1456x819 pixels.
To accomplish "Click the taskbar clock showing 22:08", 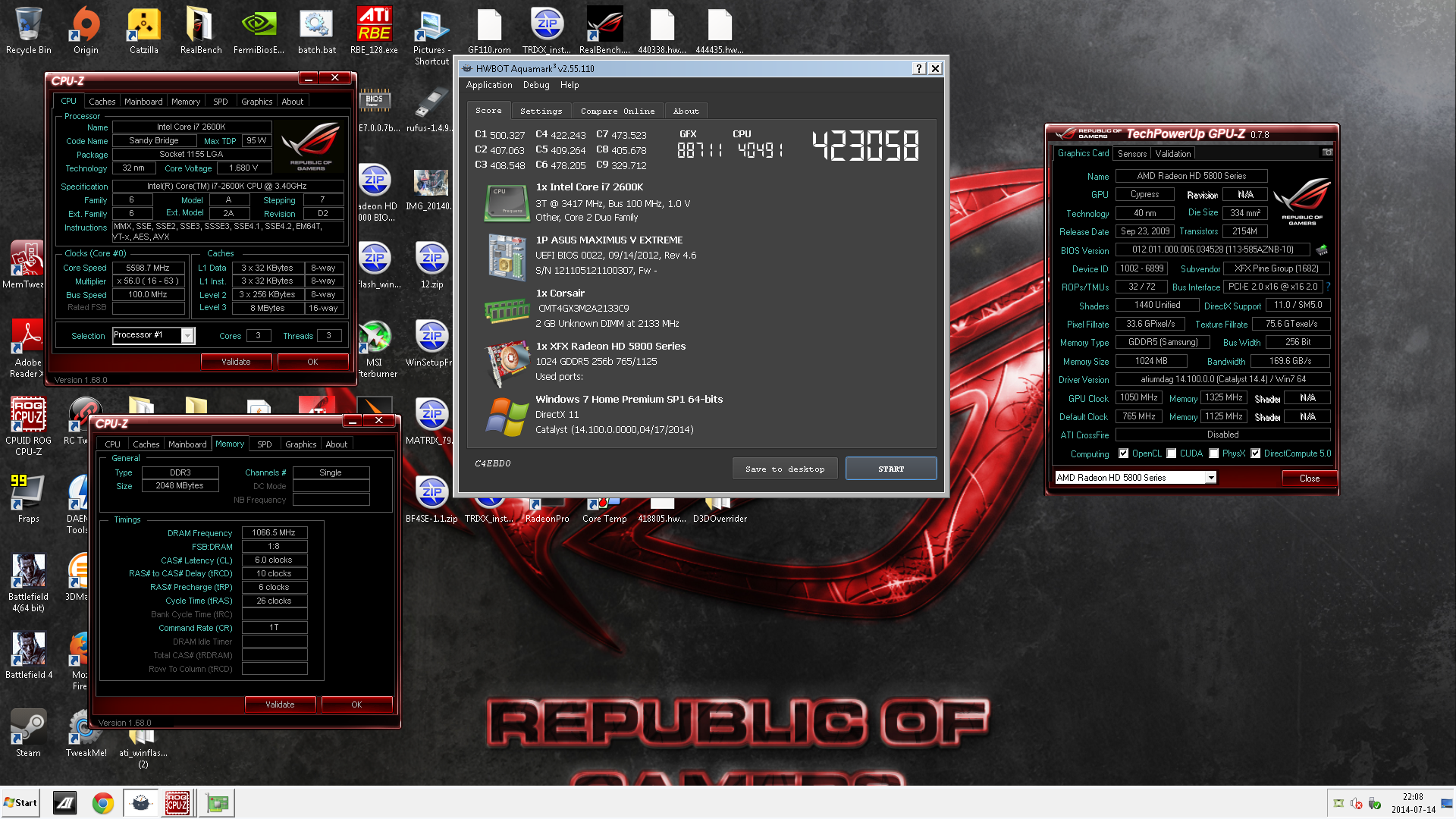I will tap(1413, 803).
